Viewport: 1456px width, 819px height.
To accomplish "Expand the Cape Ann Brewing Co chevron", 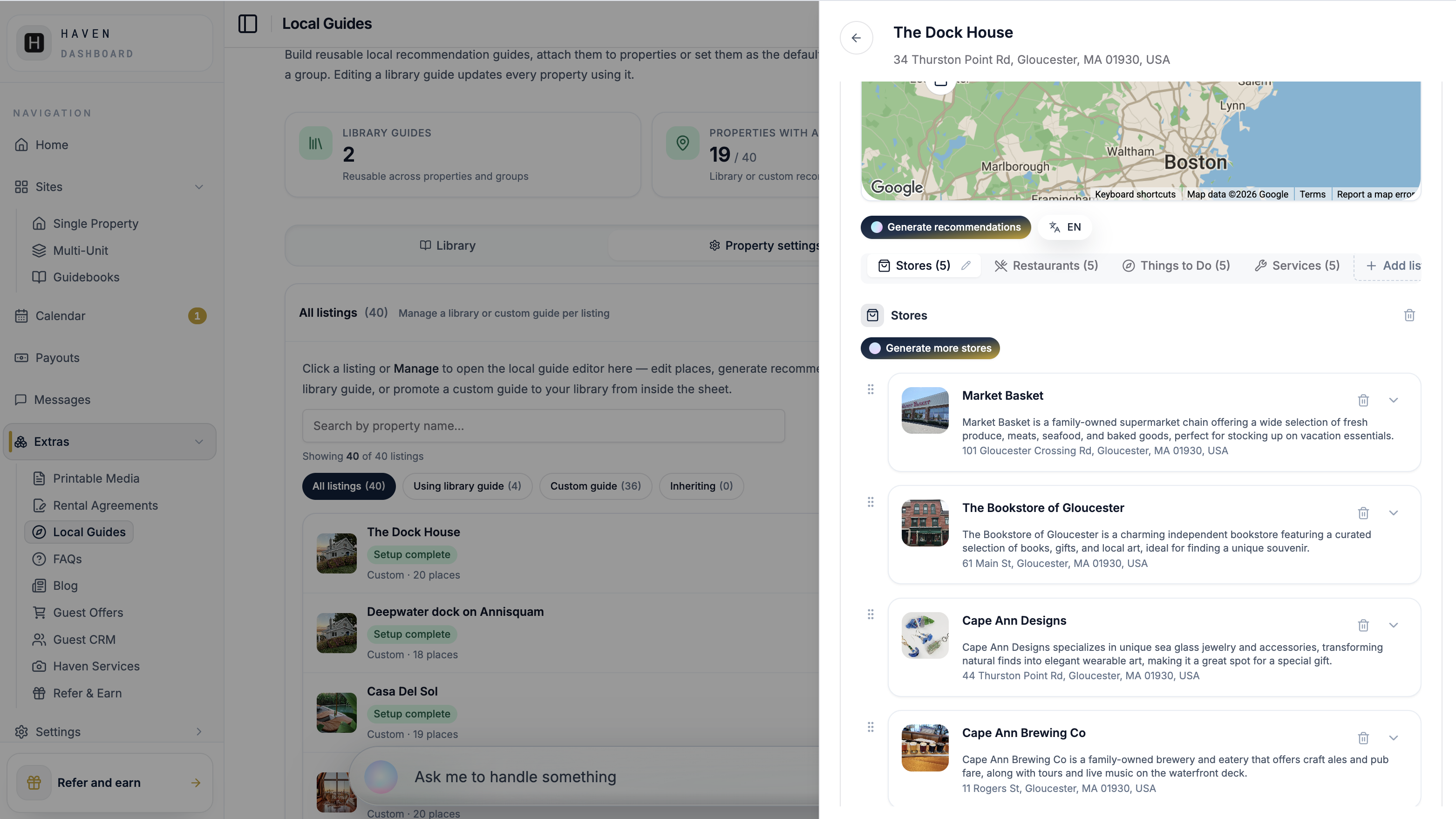I will (x=1393, y=737).
